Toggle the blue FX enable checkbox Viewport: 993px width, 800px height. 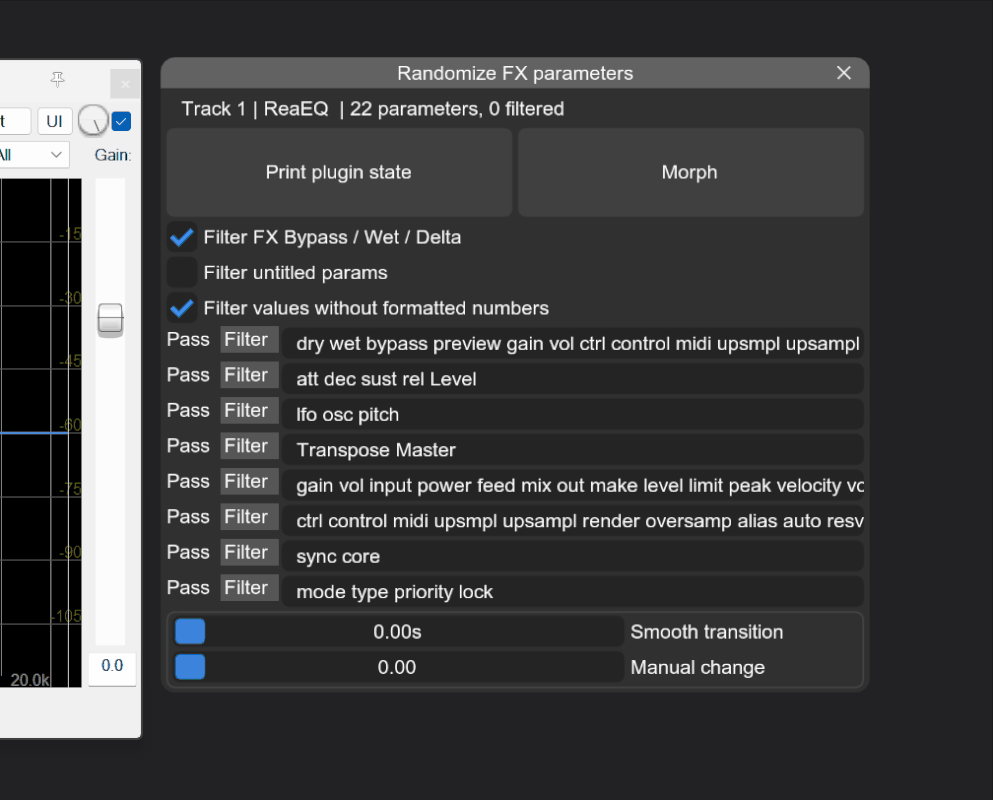(x=121, y=121)
